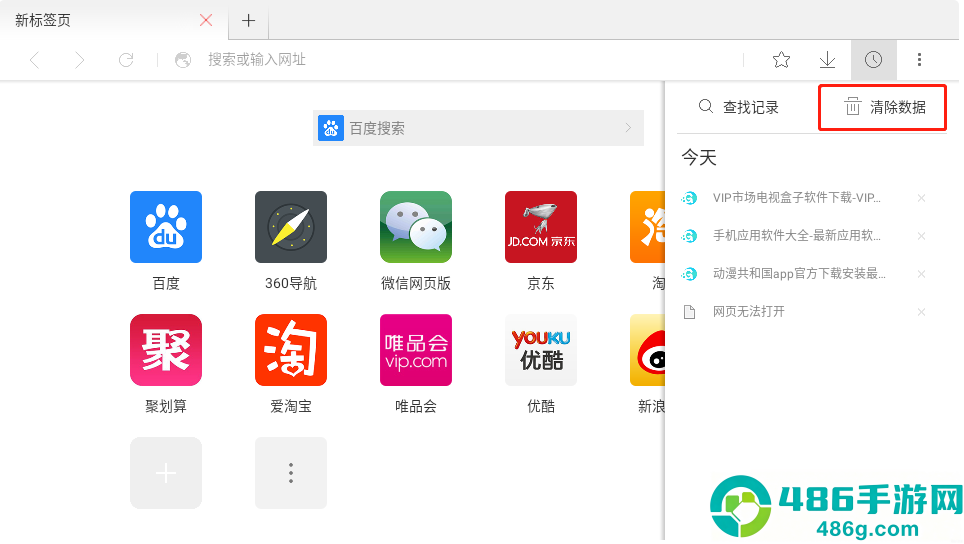Add a shortcut with the plus tile
The height and width of the screenshot is (544, 964).
click(x=166, y=473)
